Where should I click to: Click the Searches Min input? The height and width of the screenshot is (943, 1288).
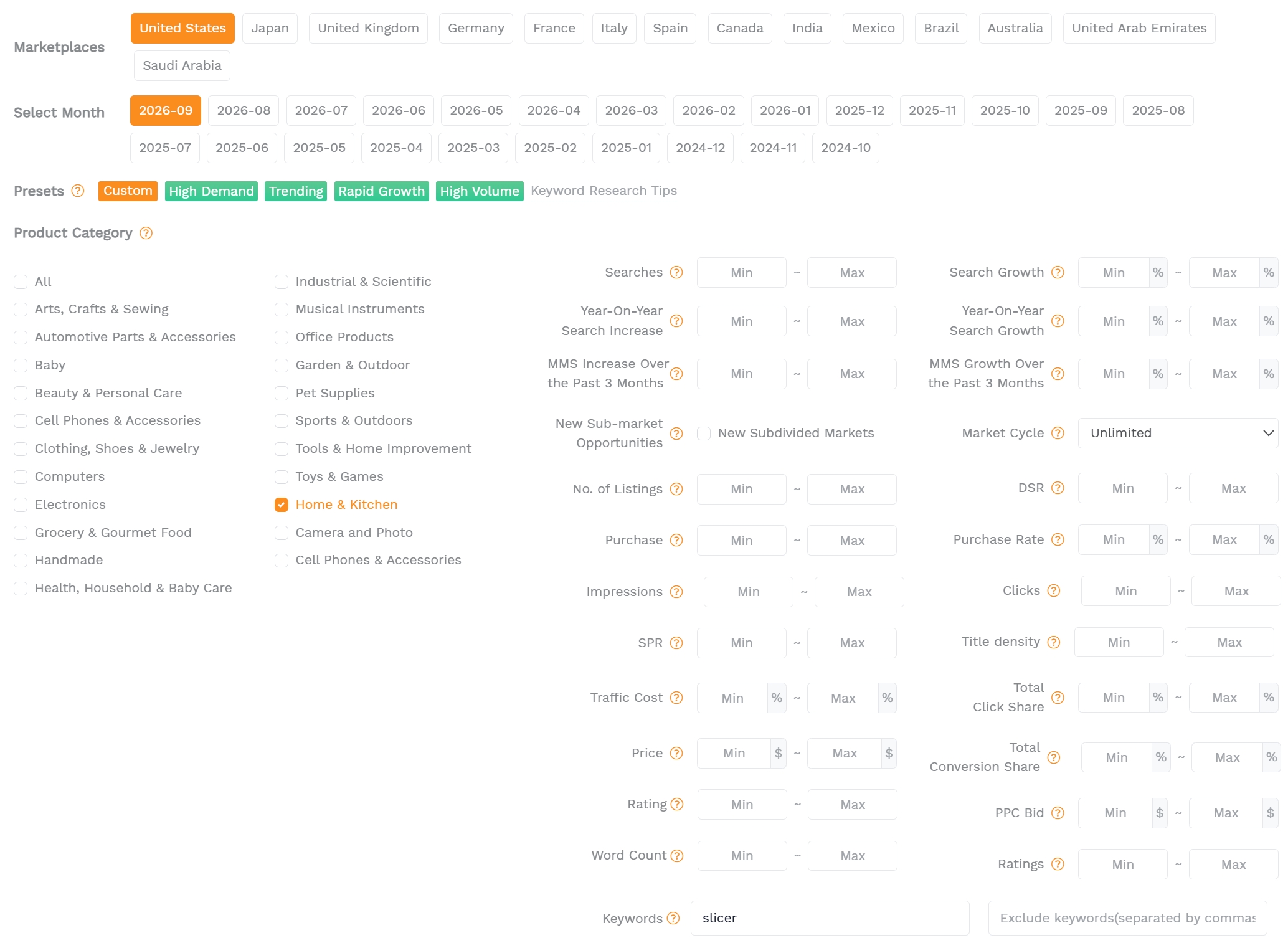pos(741,273)
